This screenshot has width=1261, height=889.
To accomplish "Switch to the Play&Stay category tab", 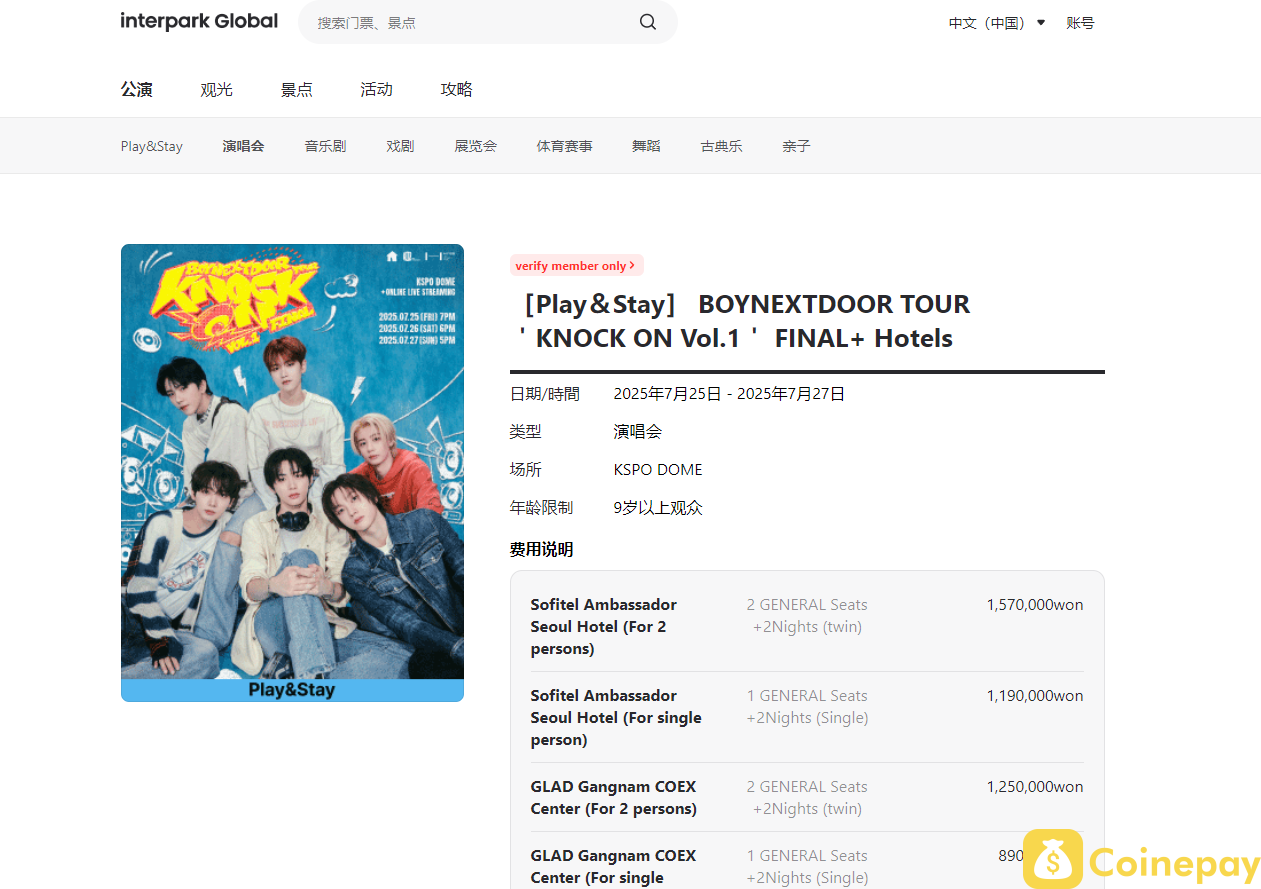I will point(152,146).
